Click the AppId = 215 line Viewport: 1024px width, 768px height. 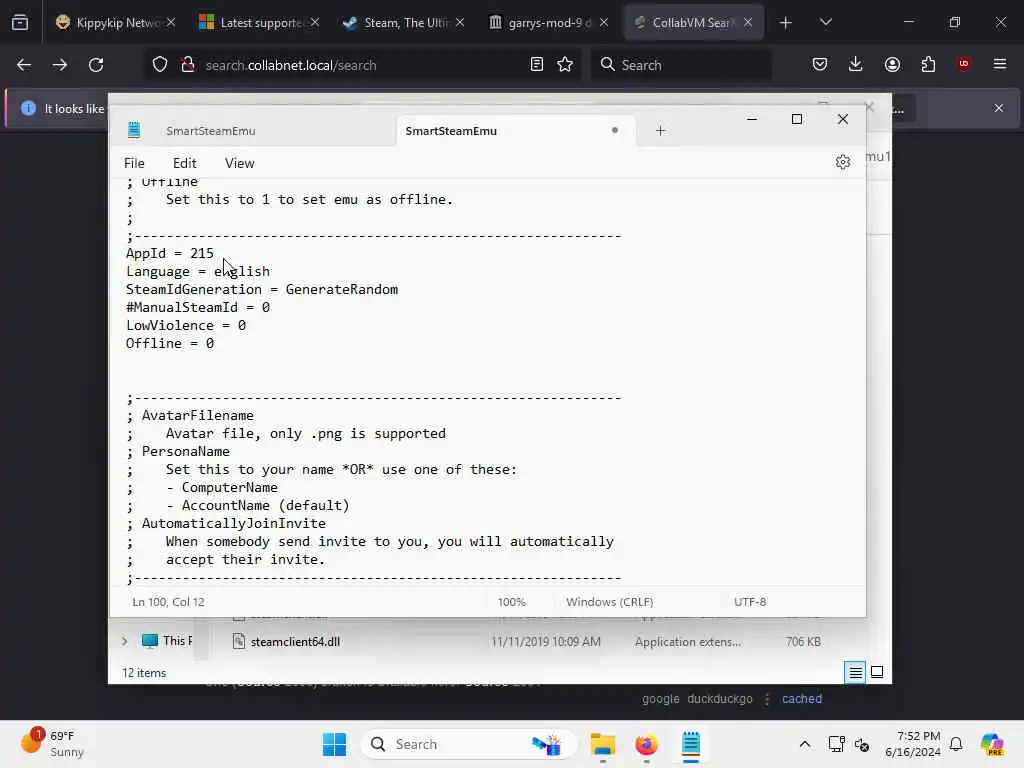pos(170,253)
